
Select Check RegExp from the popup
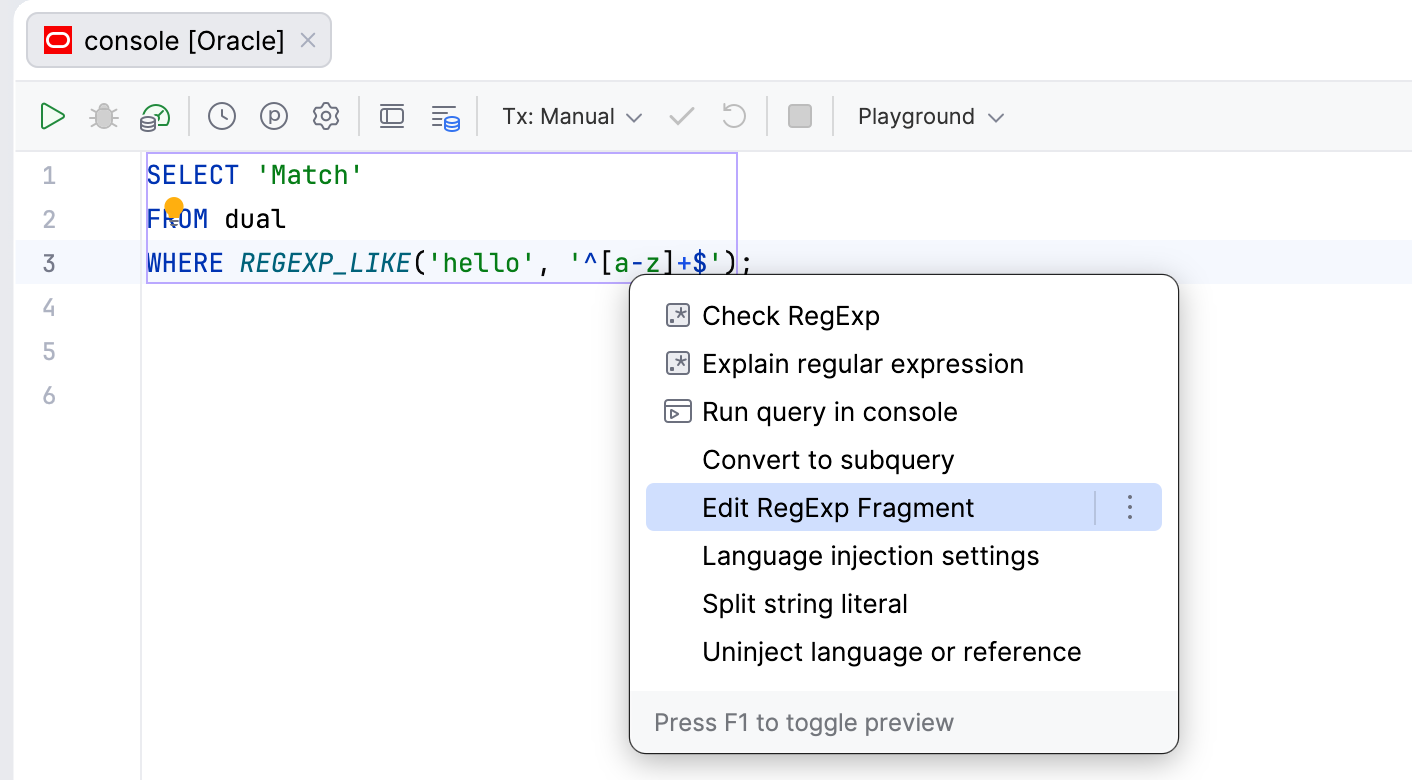(x=904, y=316)
